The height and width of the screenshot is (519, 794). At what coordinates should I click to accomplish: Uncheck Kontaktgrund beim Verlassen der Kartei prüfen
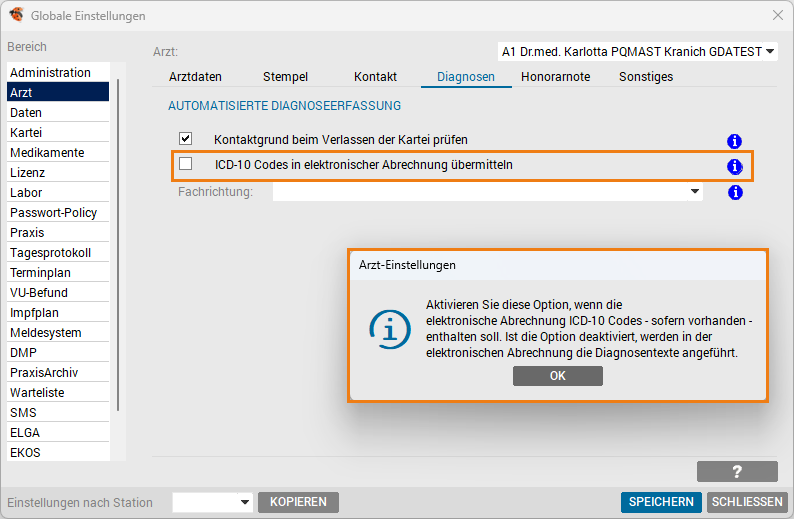185,139
